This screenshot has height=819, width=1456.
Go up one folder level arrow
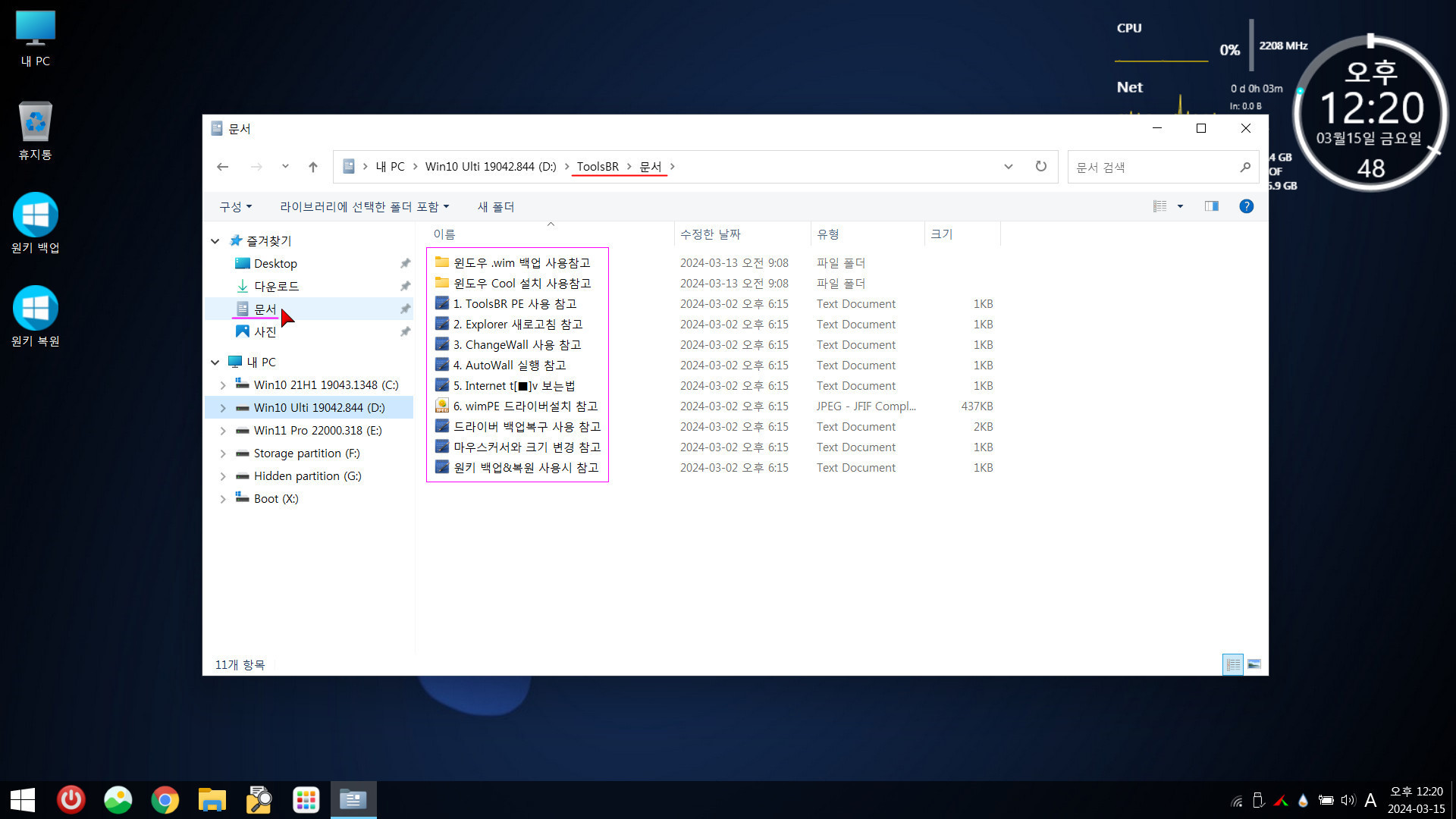pyautogui.click(x=313, y=167)
